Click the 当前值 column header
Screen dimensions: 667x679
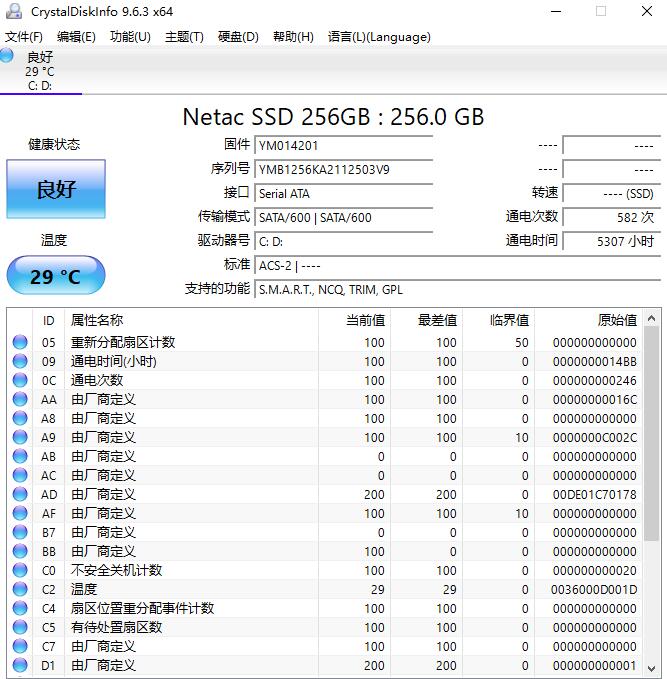pyautogui.click(x=354, y=320)
